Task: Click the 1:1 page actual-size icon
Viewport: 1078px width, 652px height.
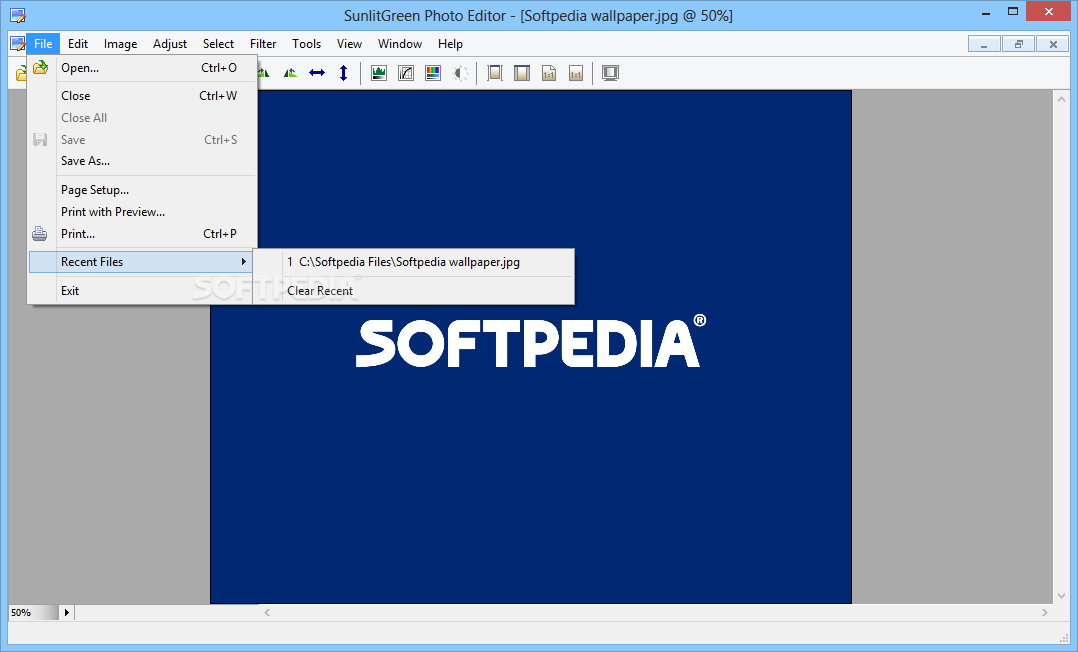Action: click(549, 72)
